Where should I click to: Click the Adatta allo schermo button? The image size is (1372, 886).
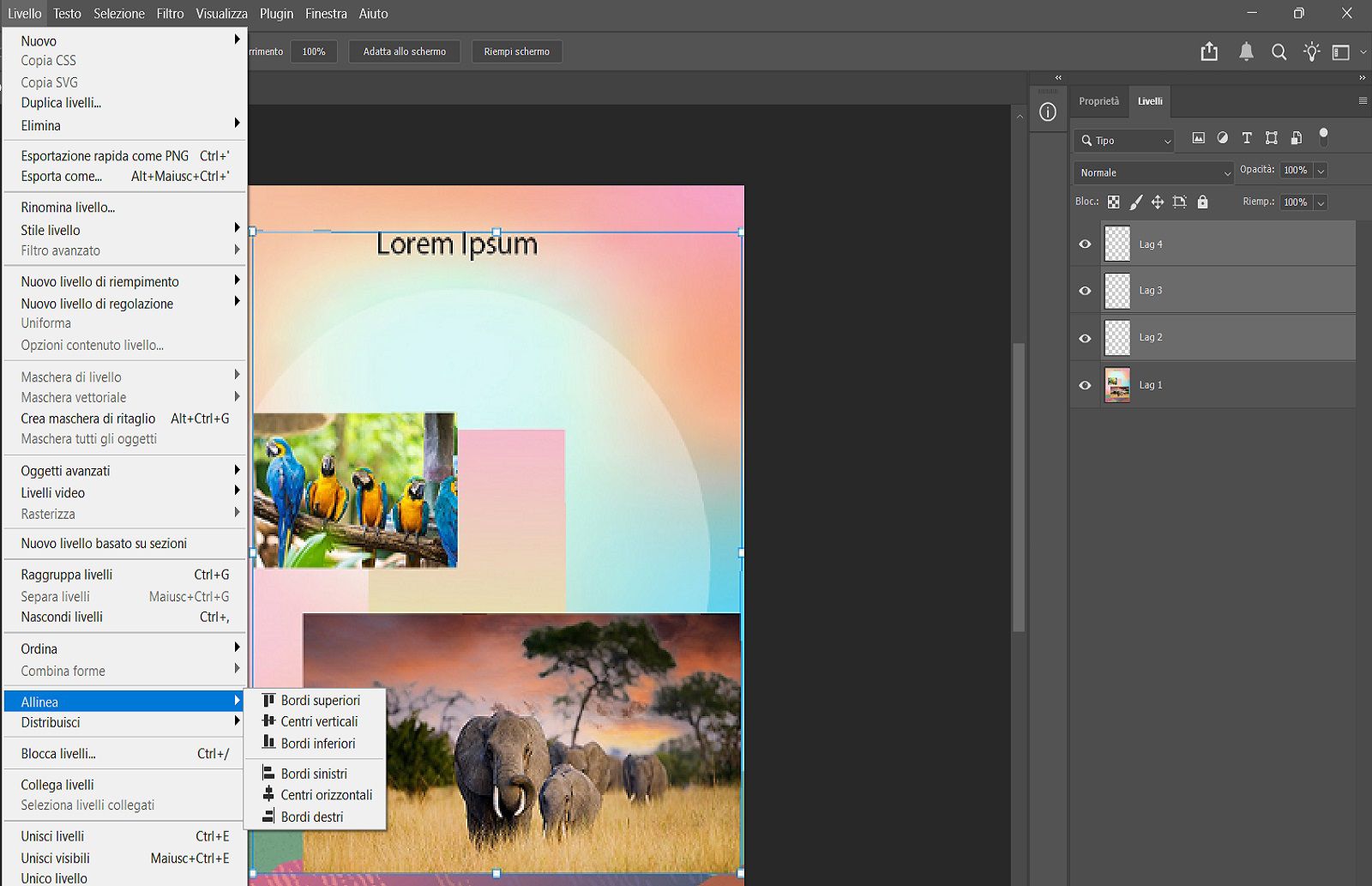[x=404, y=51]
